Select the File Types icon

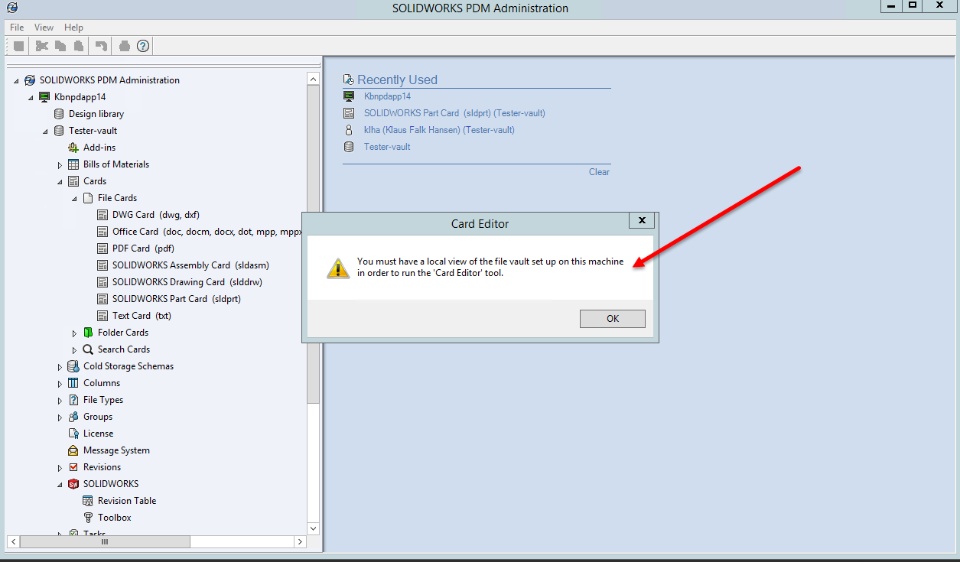coord(73,400)
